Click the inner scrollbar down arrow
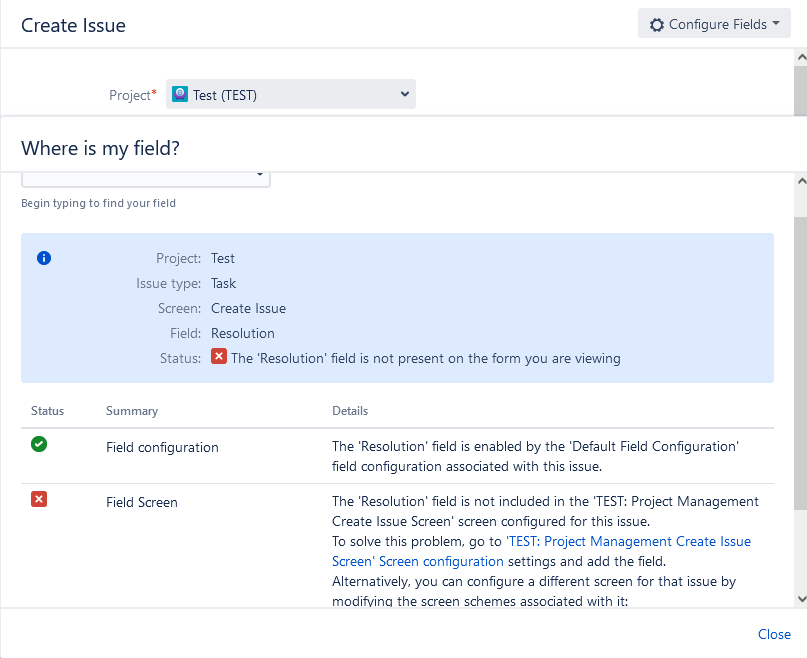Image resolution: width=807 pixels, height=658 pixels. (x=799, y=597)
